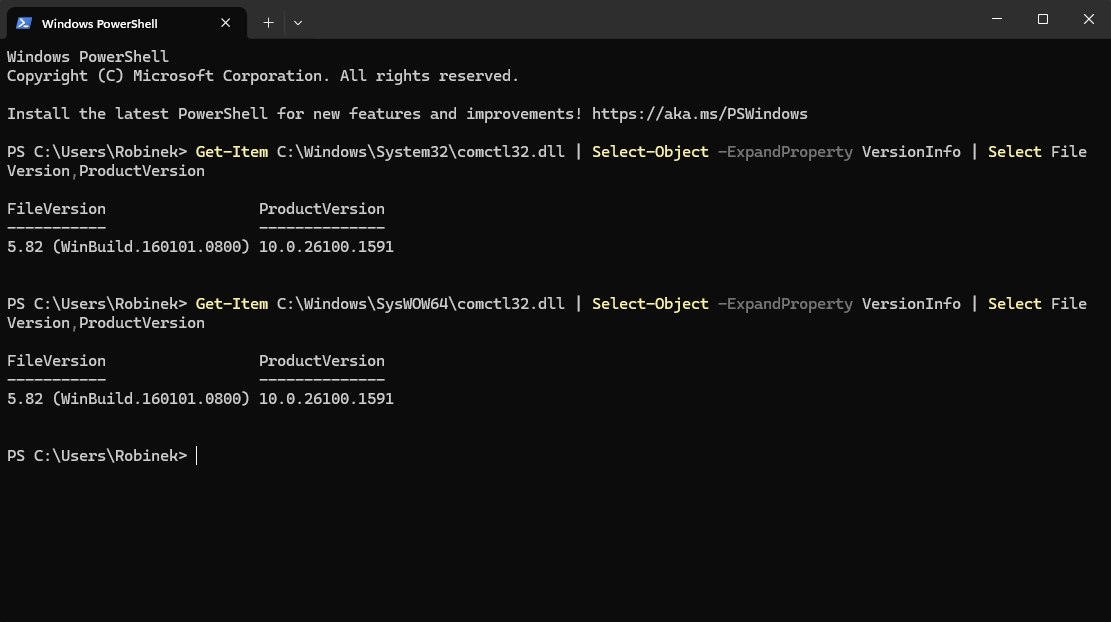The image size is (1111, 622).
Task: Minimize the terminal window
Action: [x=997, y=19]
